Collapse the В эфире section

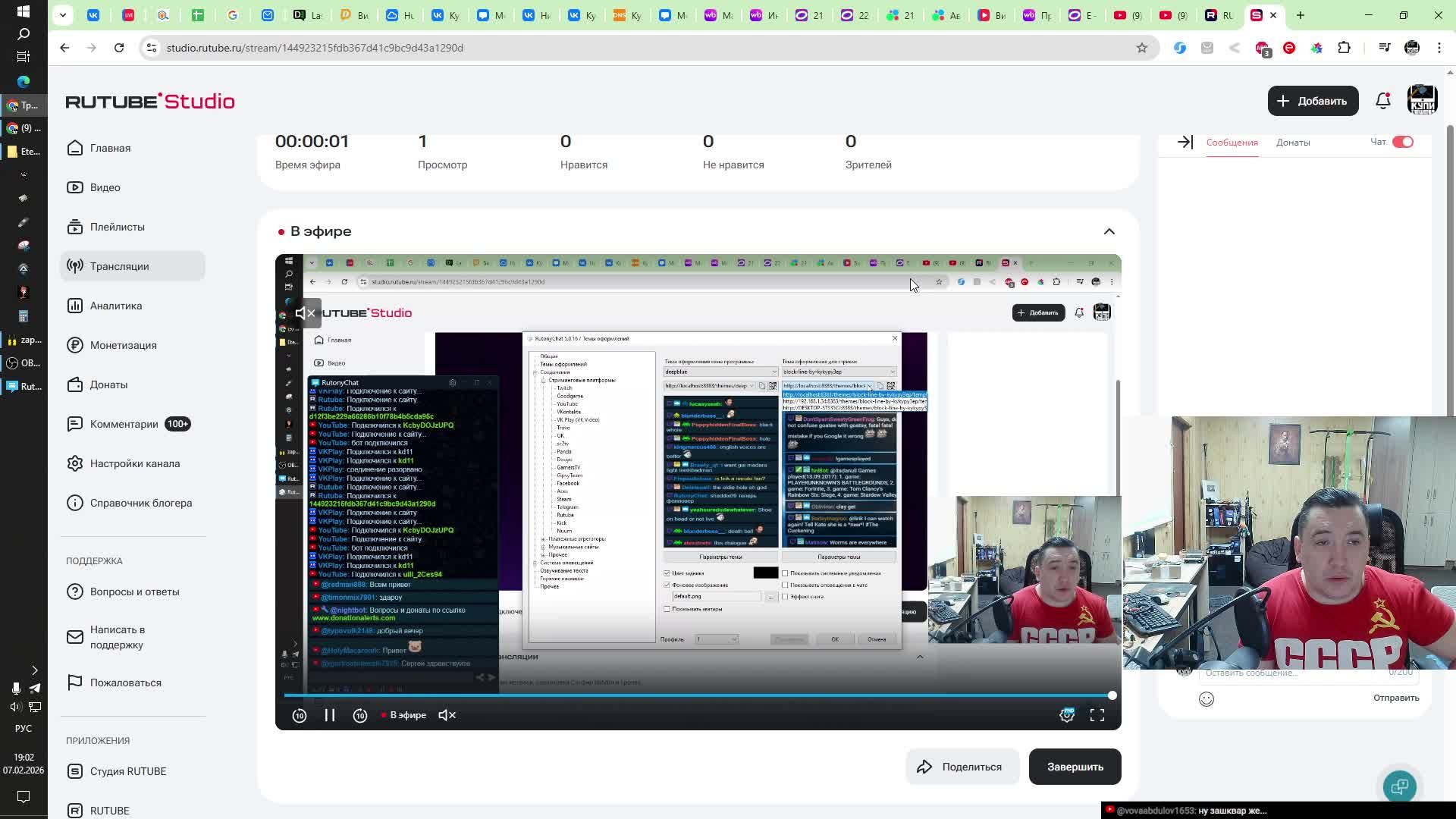(1109, 231)
